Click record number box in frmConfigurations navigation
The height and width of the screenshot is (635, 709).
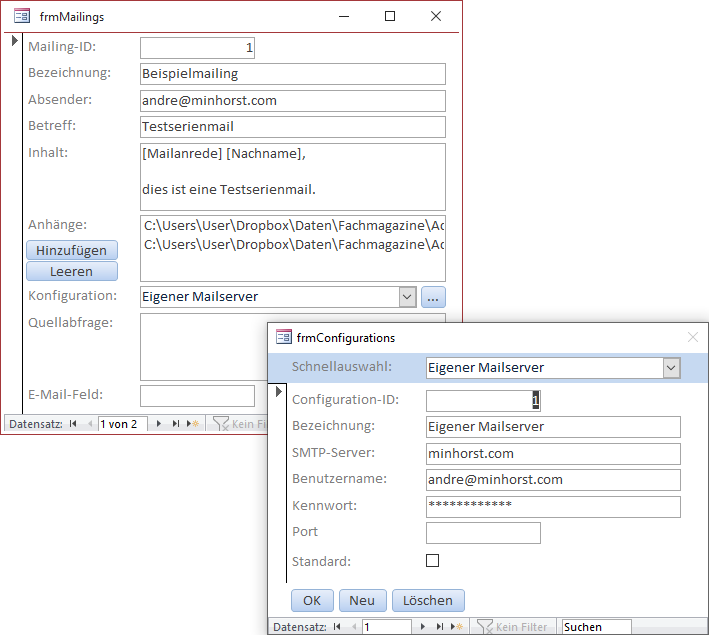pyautogui.click(x=387, y=626)
